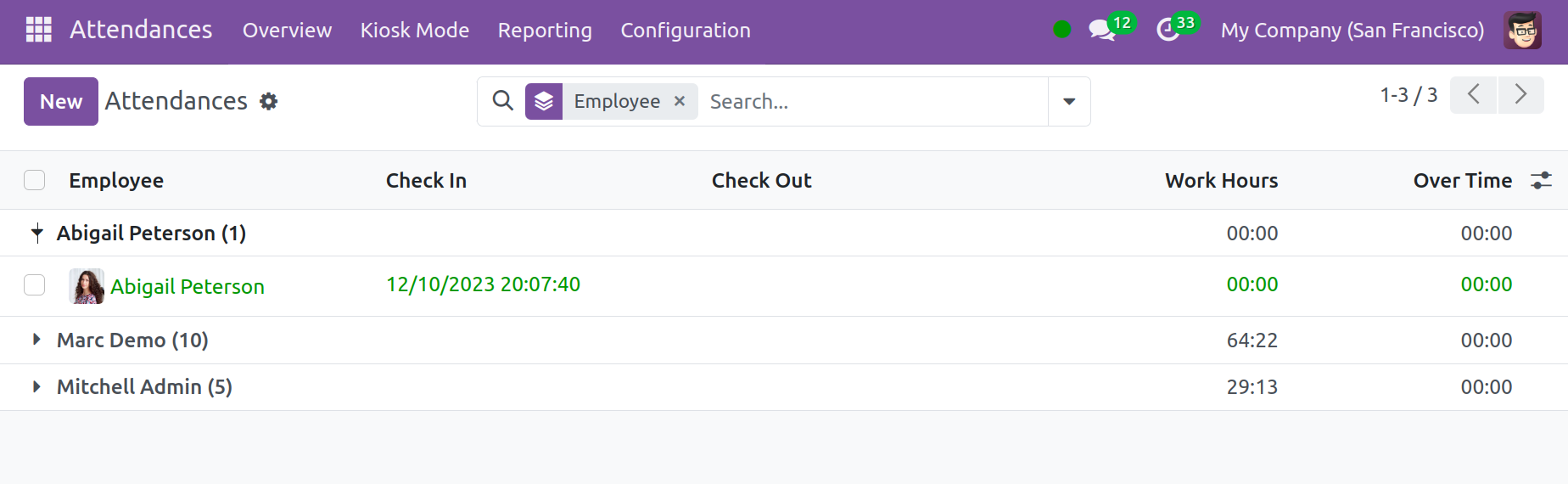Screen dimensions: 1568x484
Task: Go to the next page arrow
Action: pos(1520,94)
